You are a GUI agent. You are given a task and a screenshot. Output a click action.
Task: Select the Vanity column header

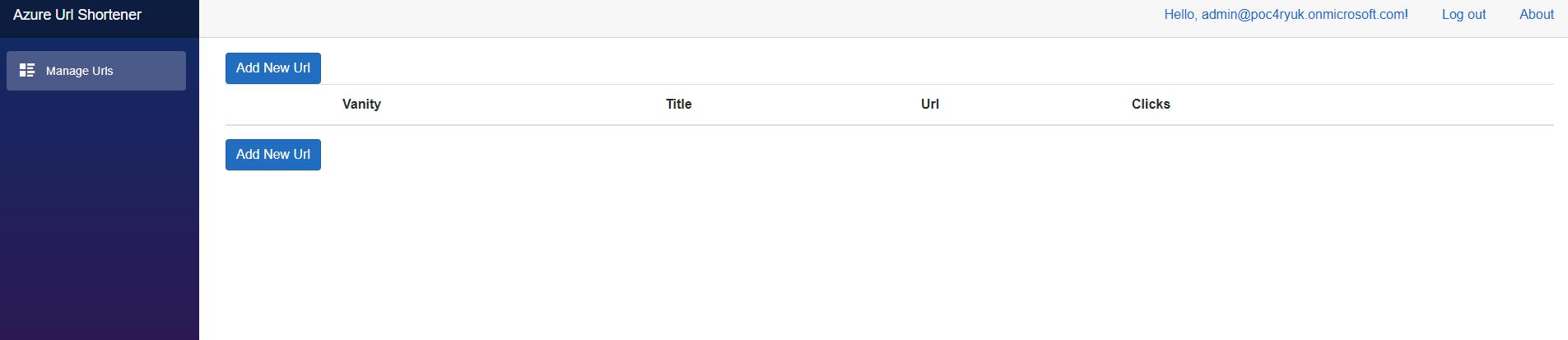click(361, 105)
